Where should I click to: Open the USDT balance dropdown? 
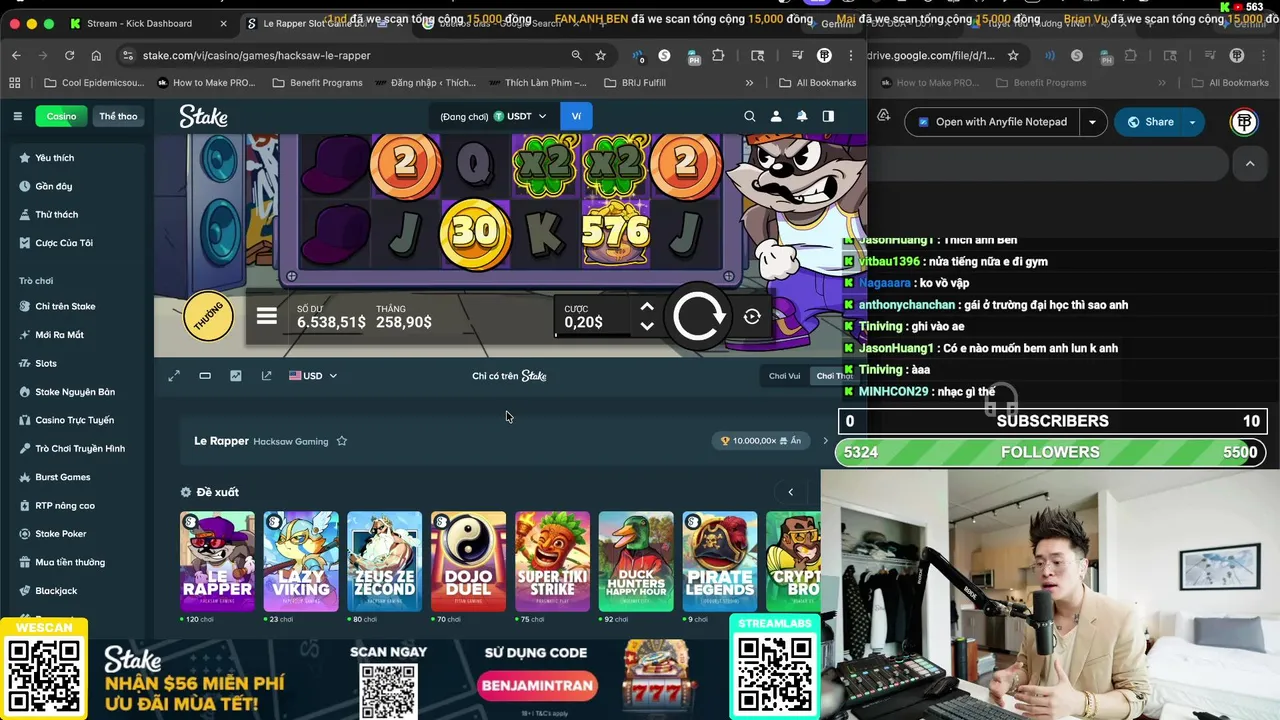pos(520,116)
